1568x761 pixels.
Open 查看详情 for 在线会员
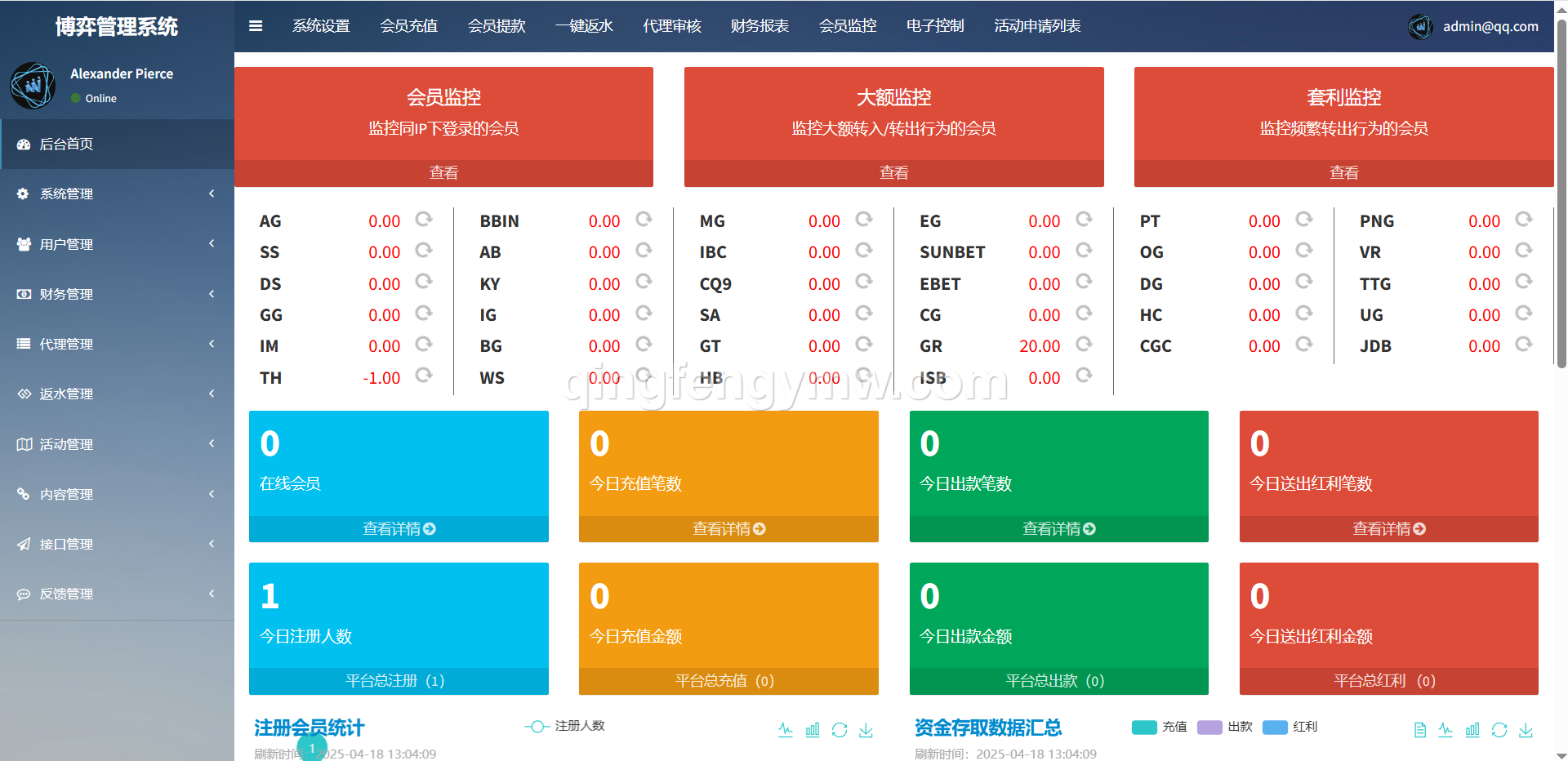point(399,529)
